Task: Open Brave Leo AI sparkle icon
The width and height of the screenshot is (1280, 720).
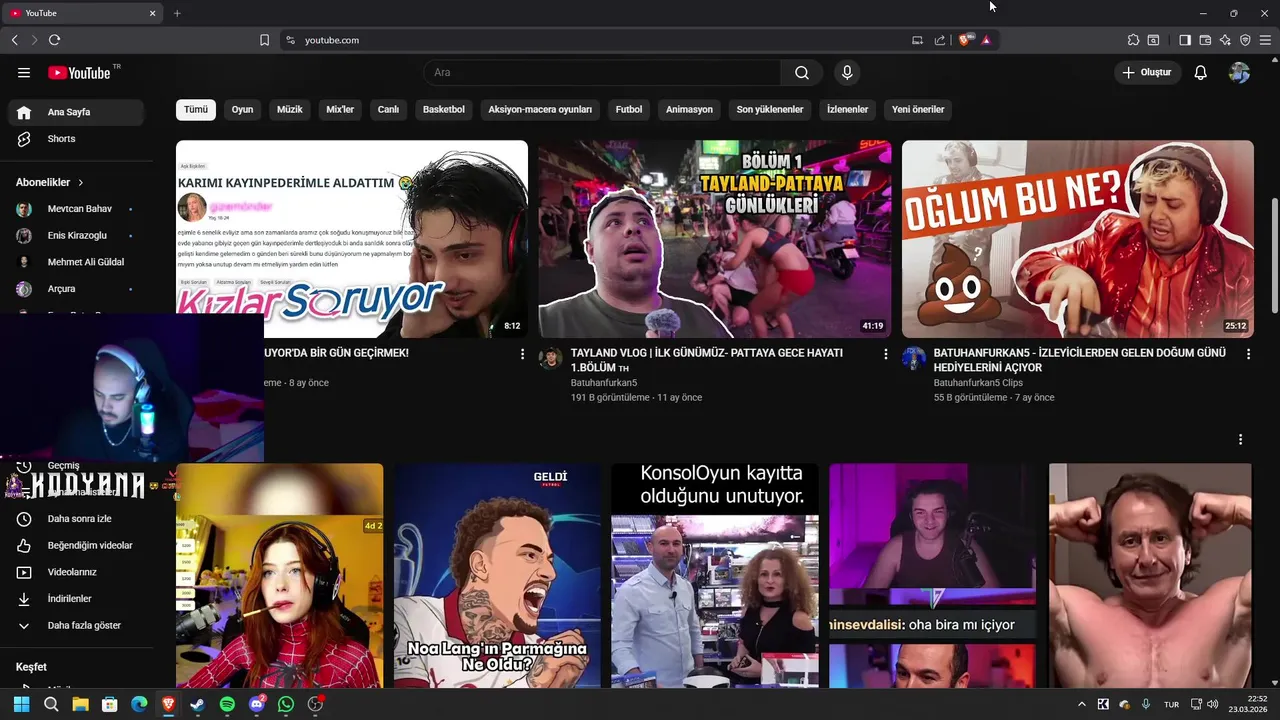Action: pyautogui.click(x=1225, y=40)
